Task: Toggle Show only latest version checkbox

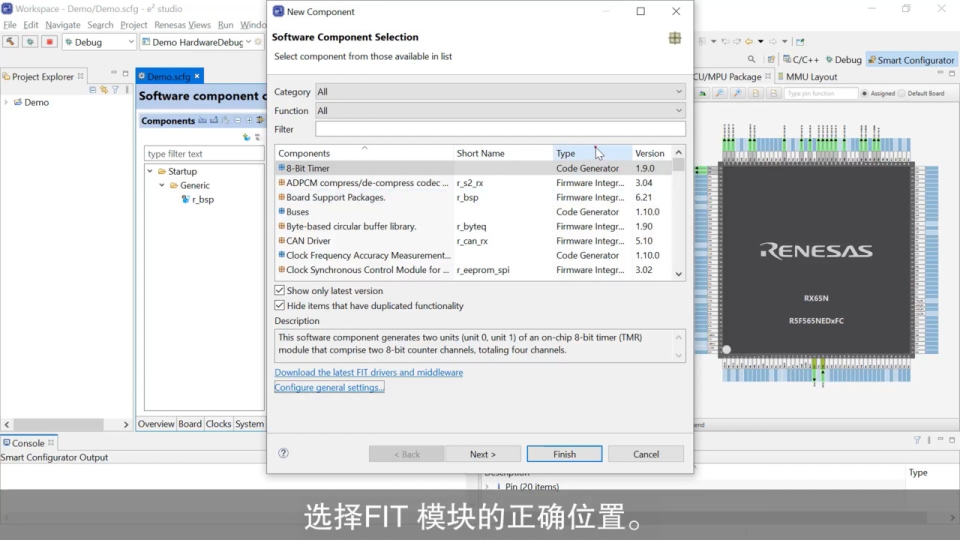Action: [x=279, y=290]
